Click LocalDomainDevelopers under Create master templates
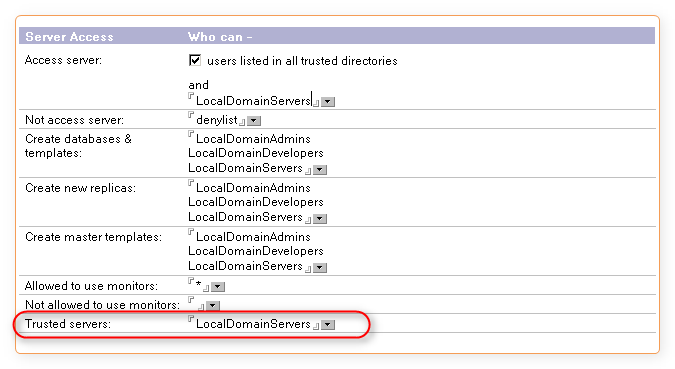675x369 pixels. [x=256, y=251]
